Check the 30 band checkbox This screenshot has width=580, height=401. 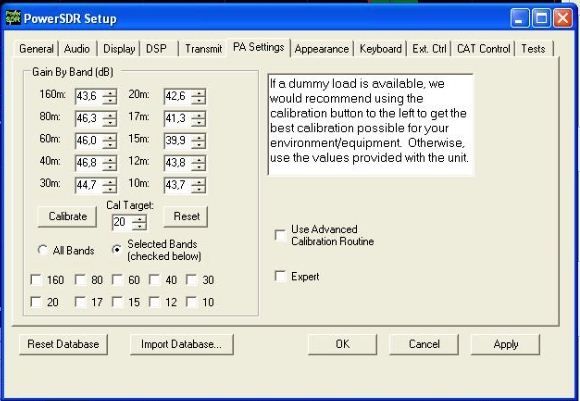[x=191, y=280]
